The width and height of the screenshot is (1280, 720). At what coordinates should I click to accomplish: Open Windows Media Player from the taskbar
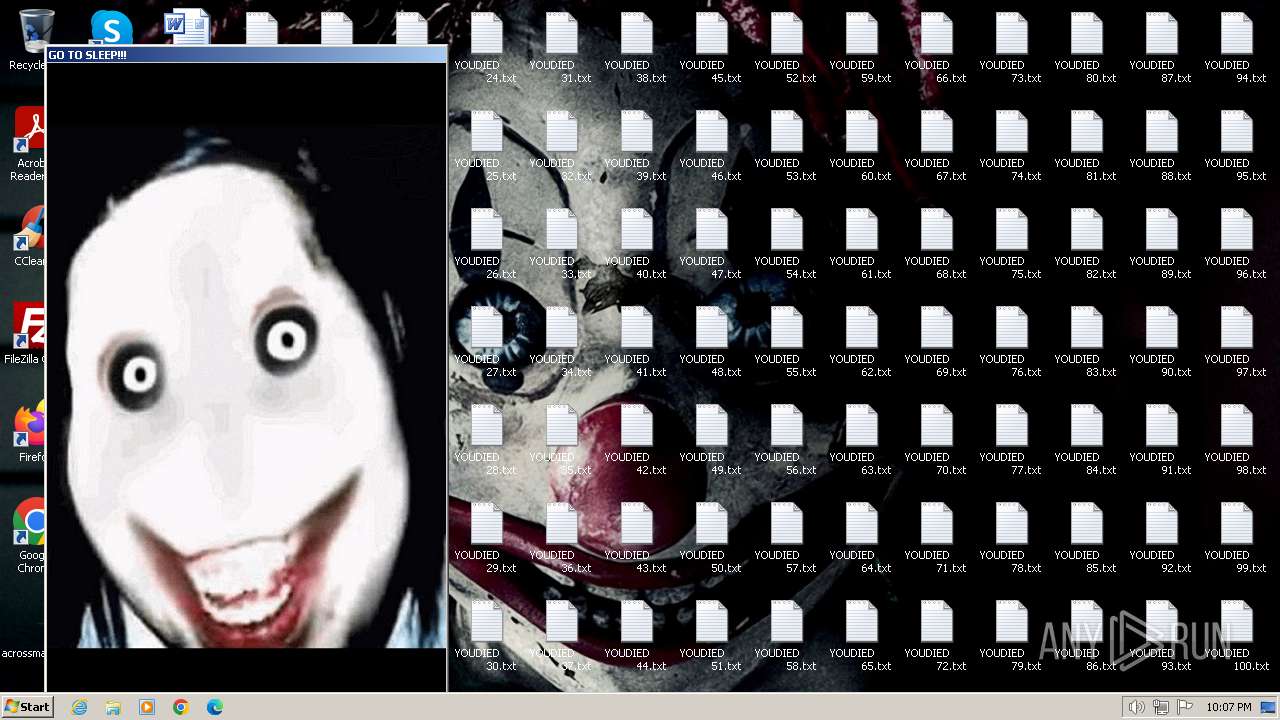[x=147, y=707]
